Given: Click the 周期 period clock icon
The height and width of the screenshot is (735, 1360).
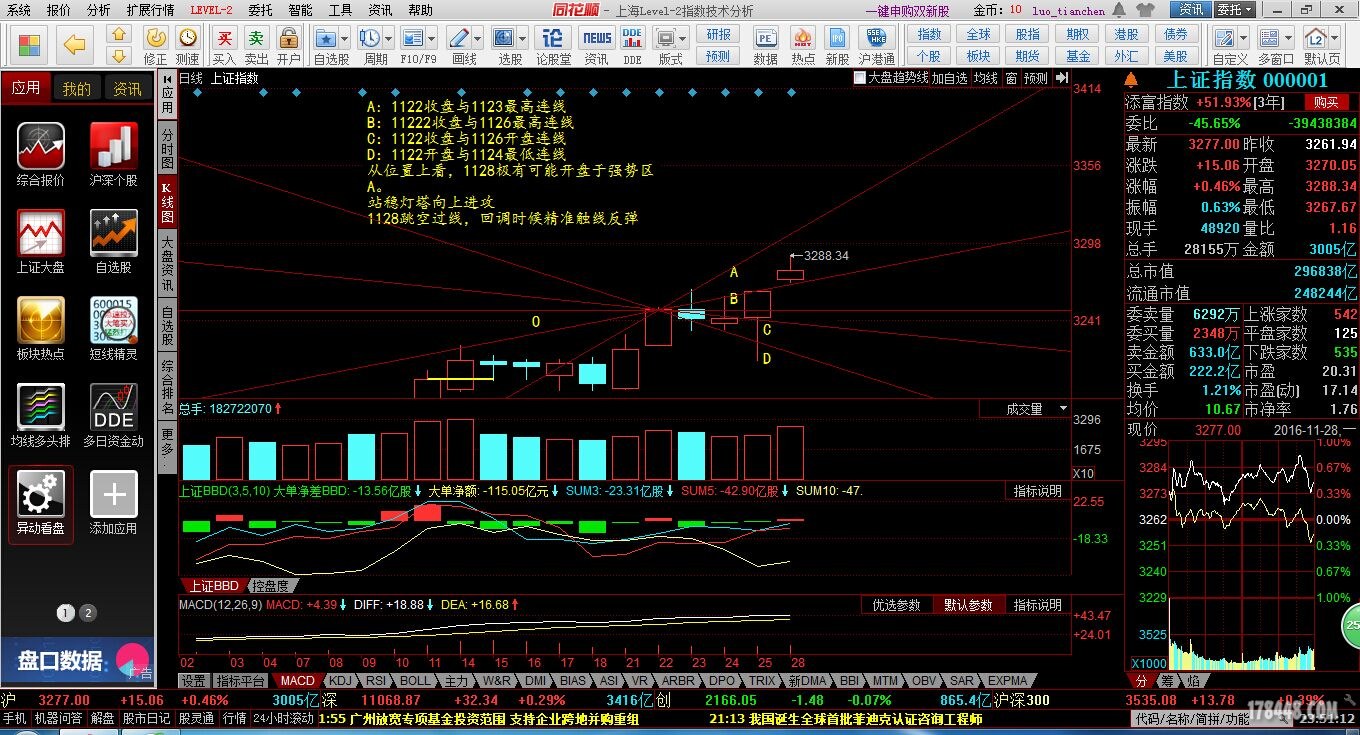Looking at the screenshot, I should point(370,37).
